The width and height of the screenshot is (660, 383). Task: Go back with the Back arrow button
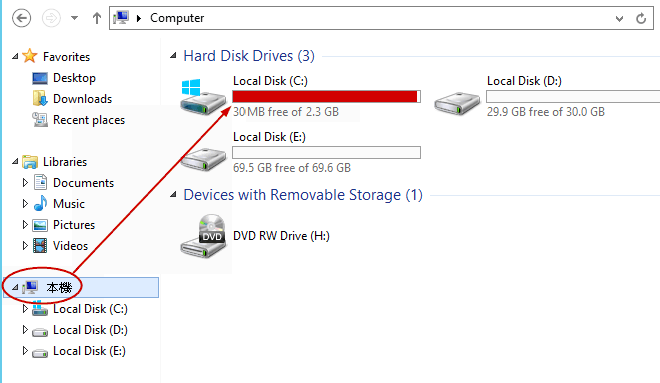(21, 18)
